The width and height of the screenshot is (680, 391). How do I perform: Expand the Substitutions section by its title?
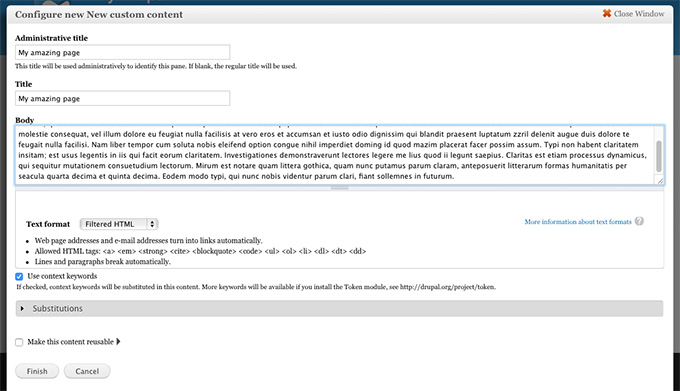(x=57, y=308)
